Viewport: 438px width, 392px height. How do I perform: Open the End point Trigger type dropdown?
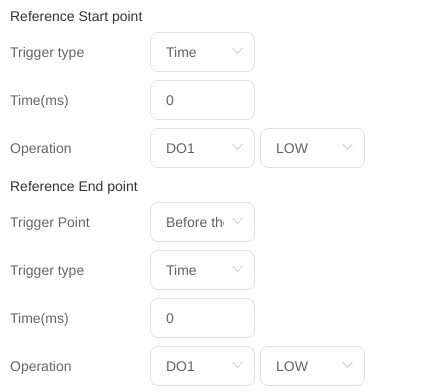(x=202, y=270)
